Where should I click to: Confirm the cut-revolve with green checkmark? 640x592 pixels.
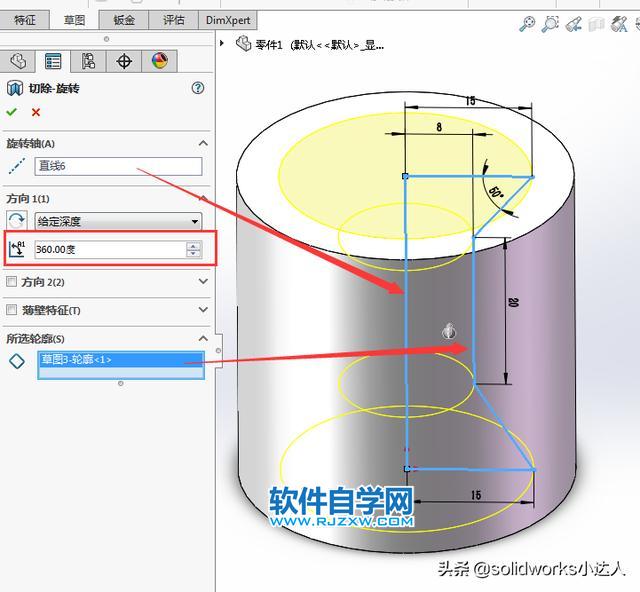(11, 112)
